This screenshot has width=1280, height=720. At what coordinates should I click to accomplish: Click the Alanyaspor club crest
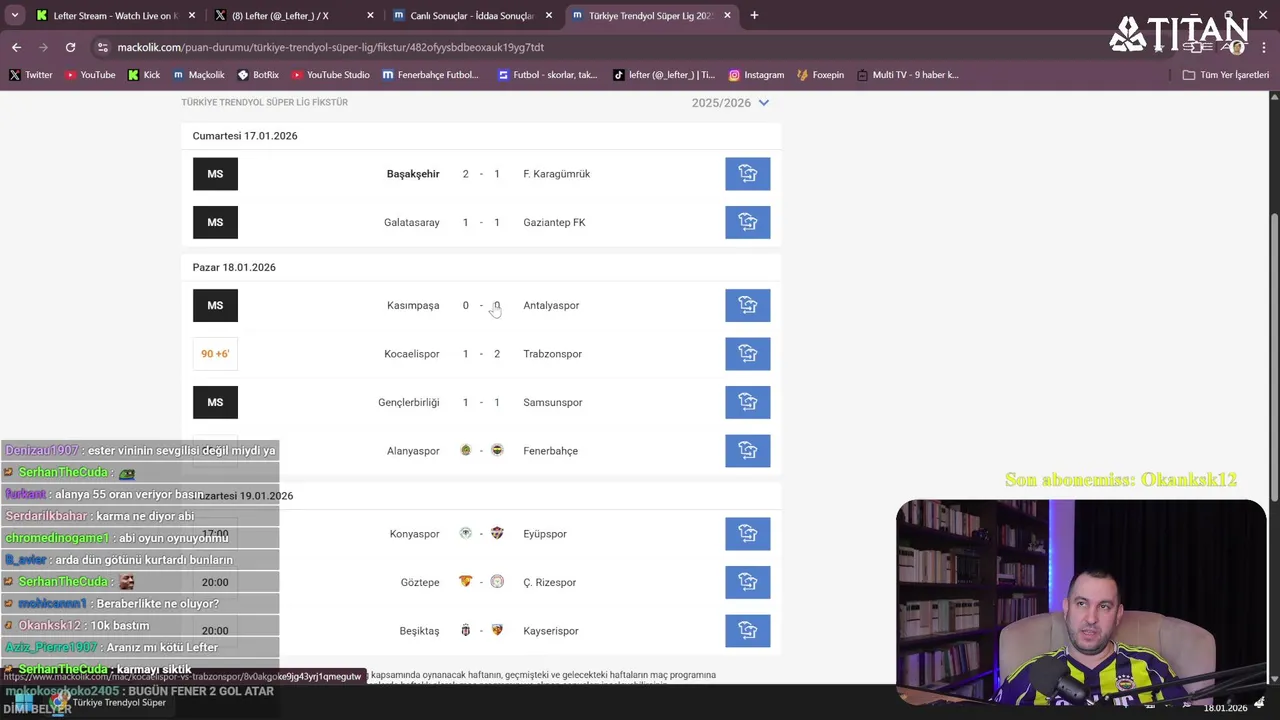coord(465,450)
